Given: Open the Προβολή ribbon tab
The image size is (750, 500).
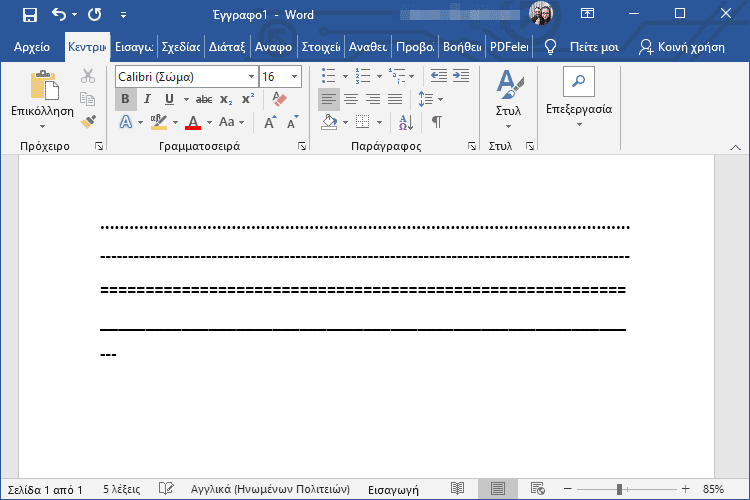Looking at the screenshot, I should 415,47.
